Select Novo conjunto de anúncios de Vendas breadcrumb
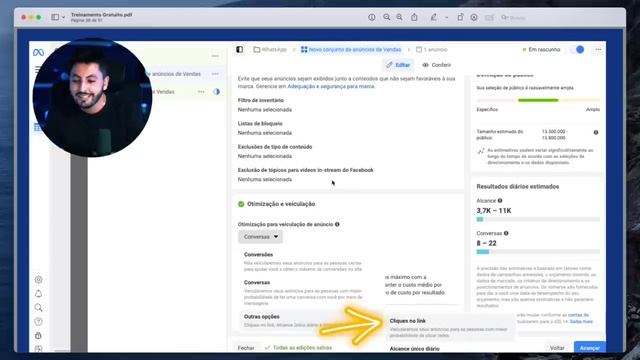 (x=351, y=49)
